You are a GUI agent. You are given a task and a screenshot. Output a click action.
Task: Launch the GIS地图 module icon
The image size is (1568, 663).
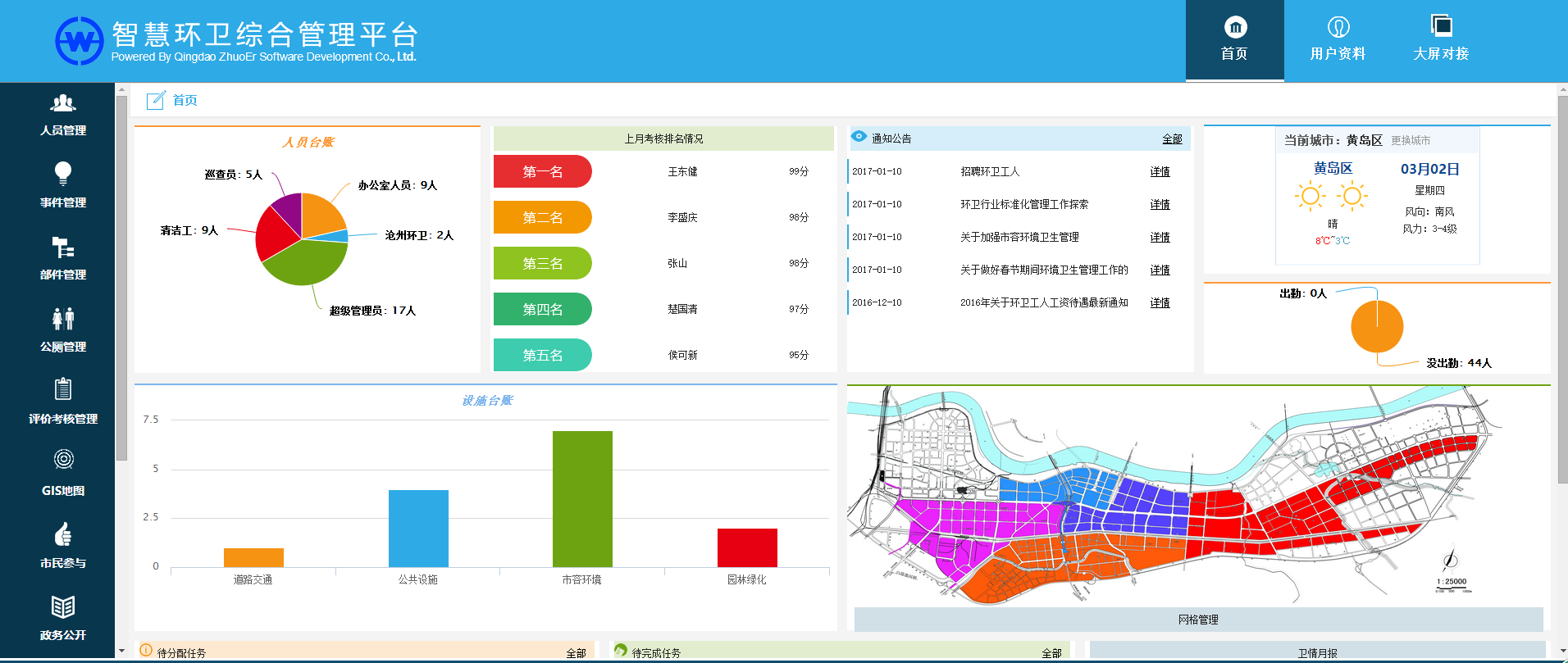(63, 460)
